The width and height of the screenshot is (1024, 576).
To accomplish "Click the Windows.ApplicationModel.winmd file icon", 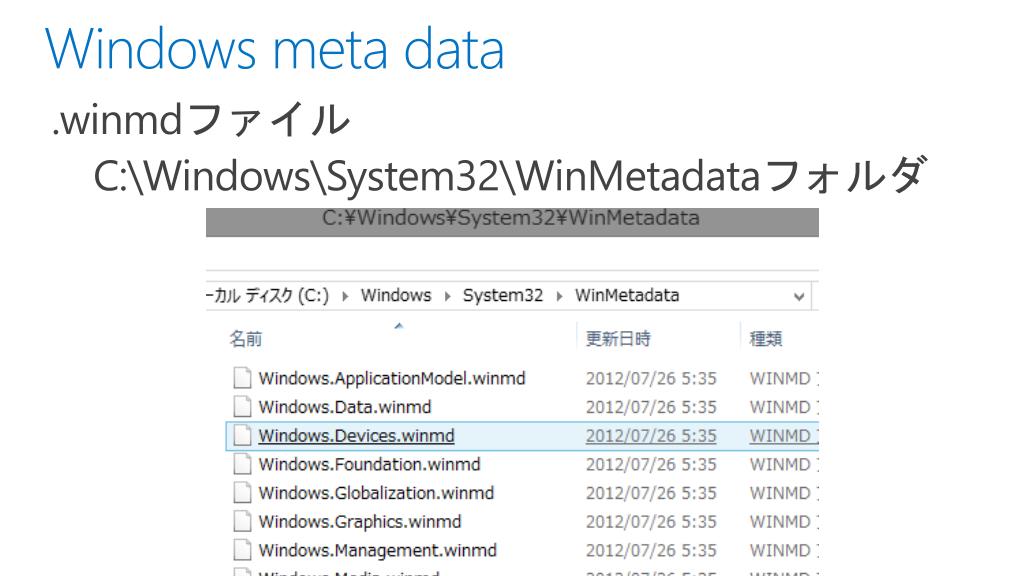I will 242,378.
